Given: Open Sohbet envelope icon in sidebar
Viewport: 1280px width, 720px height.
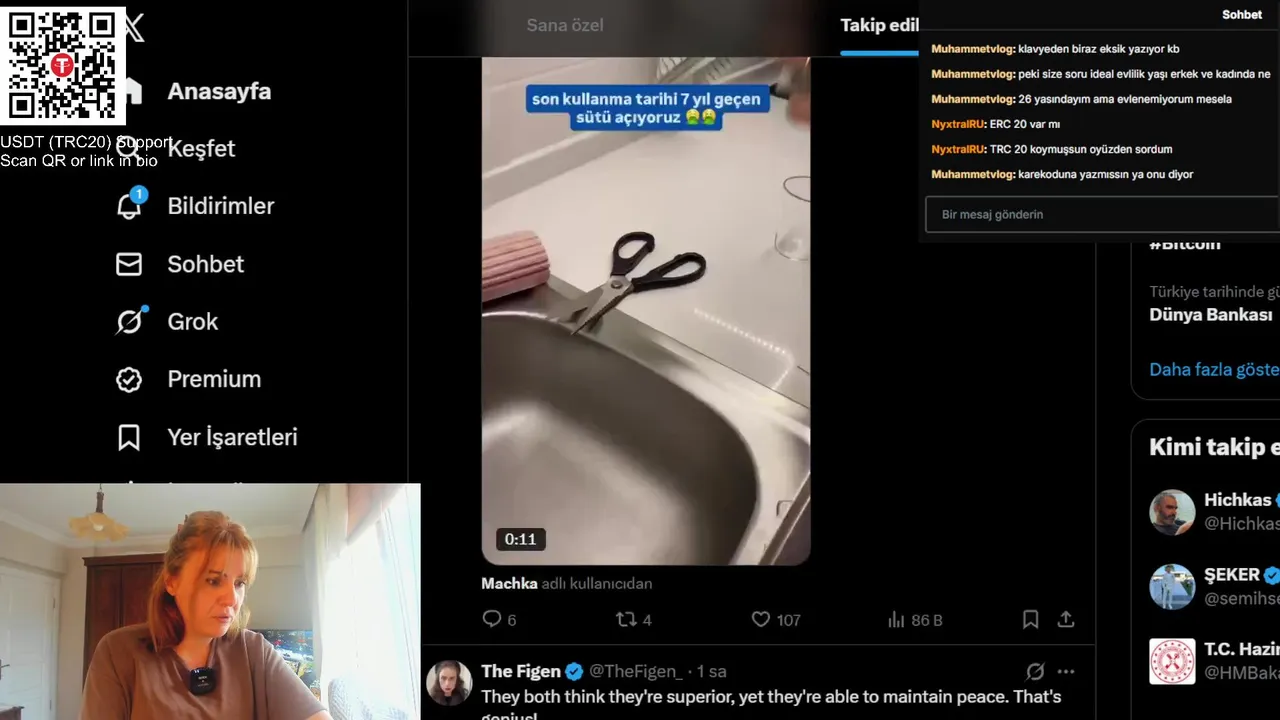Looking at the screenshot, I should (129, 264).
